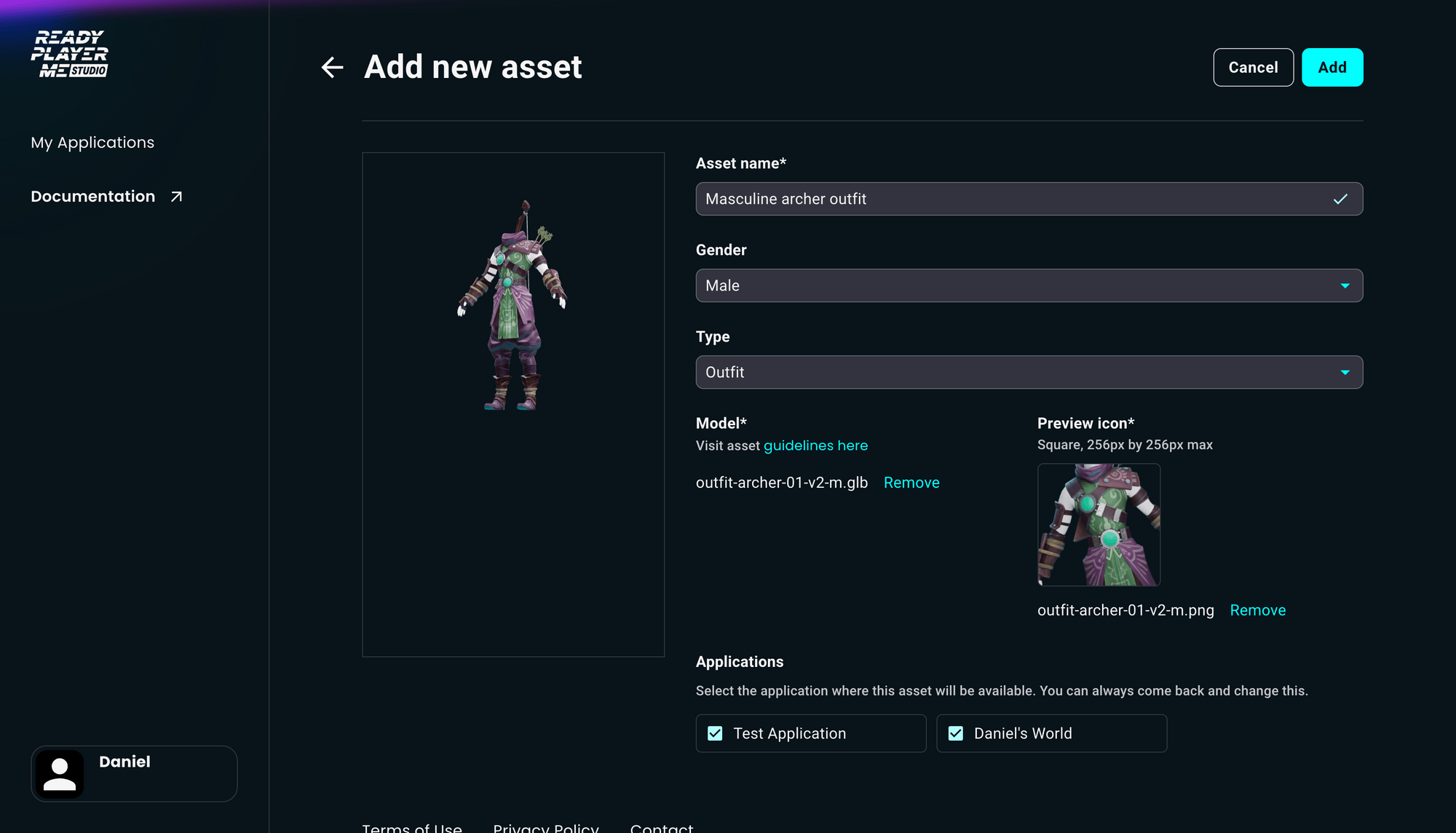Select the Gender dropdown arrow

pyautogui.click(x=1345, y=285)
